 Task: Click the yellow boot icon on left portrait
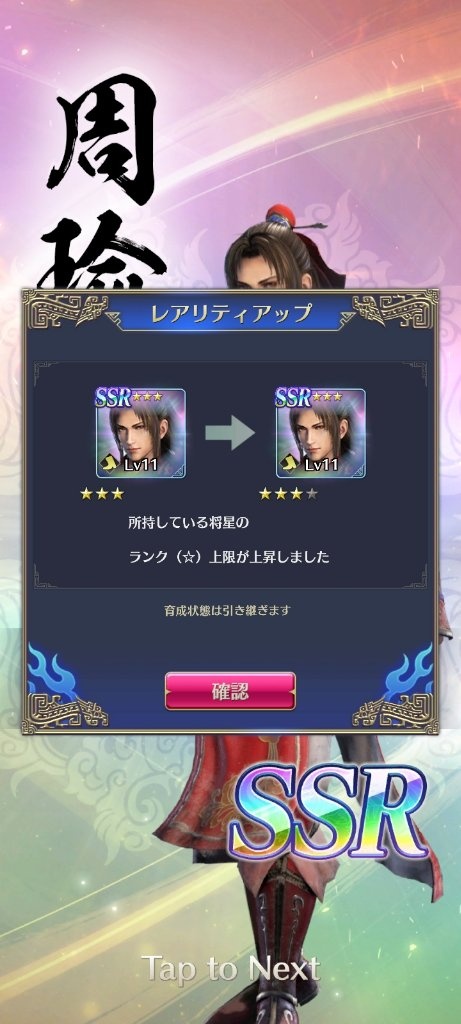(x=109, y=464)
